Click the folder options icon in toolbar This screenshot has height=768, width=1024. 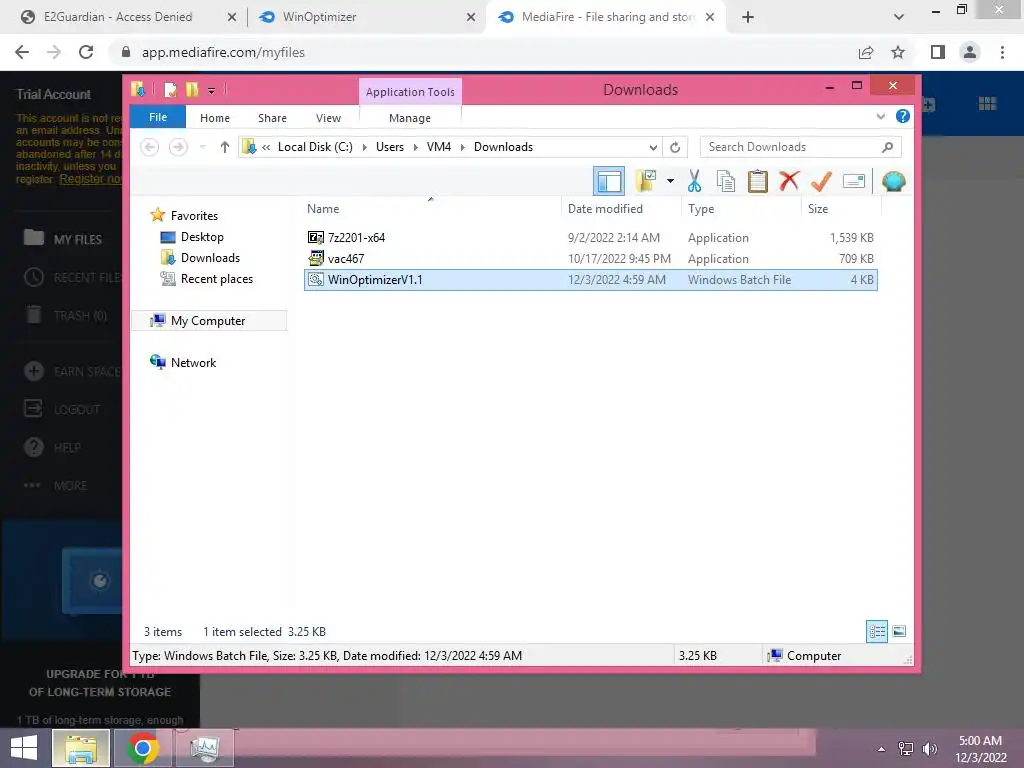[646, 181]
